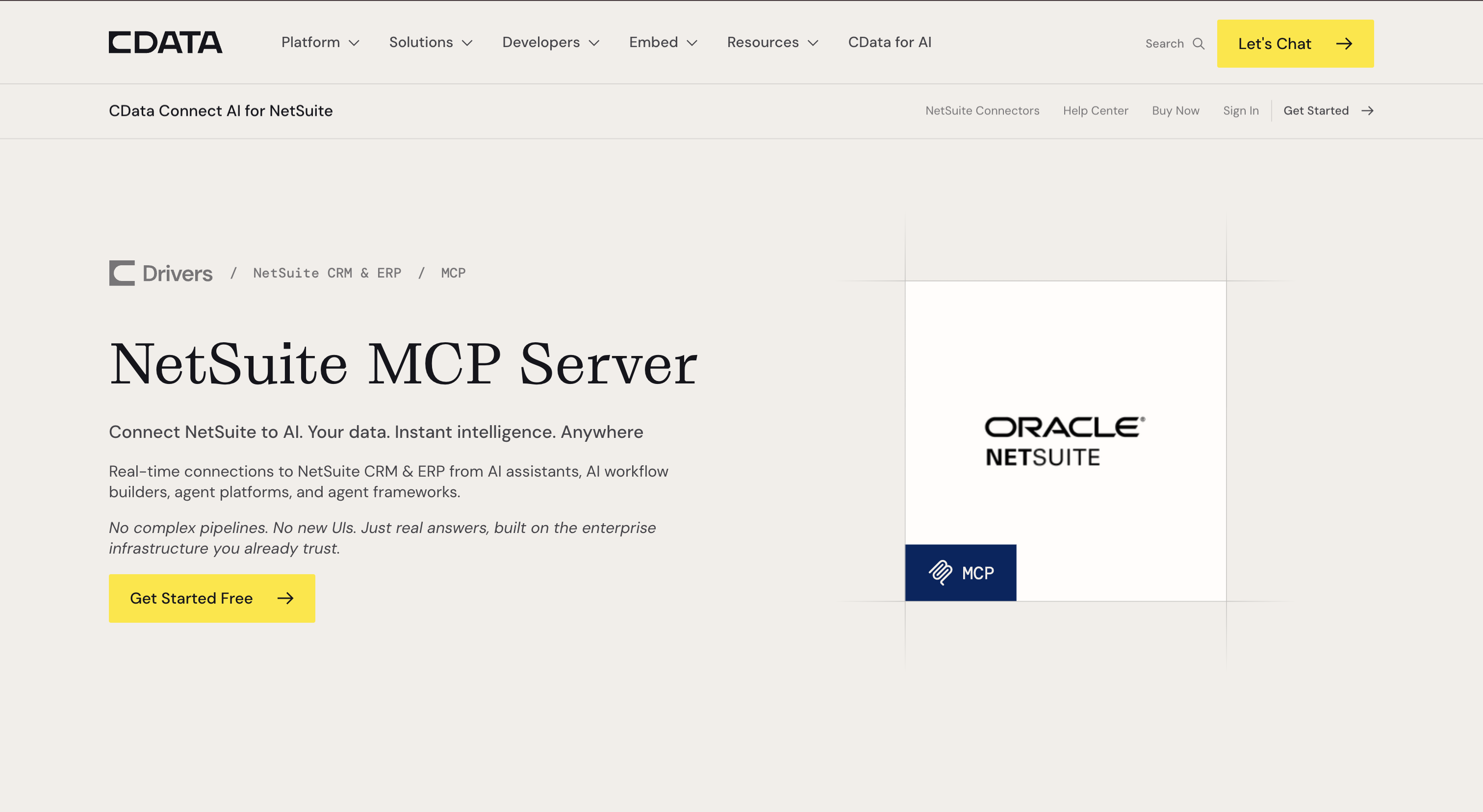Click the Search field label
The image size is (1483, 812).
pyautogui.click(x=1164, y=44)
